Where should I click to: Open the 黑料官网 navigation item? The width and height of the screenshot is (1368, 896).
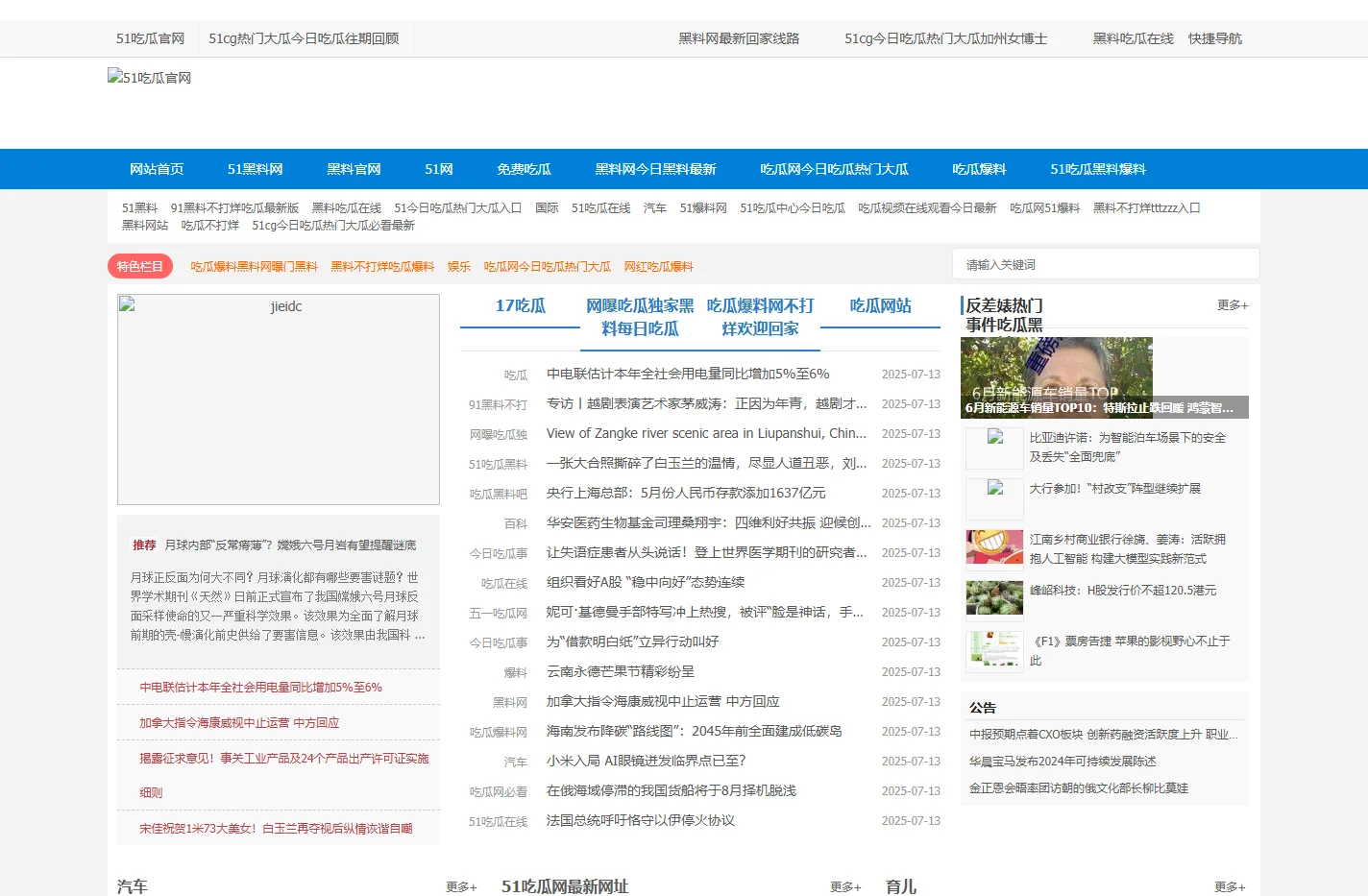(x=354, y=169)
